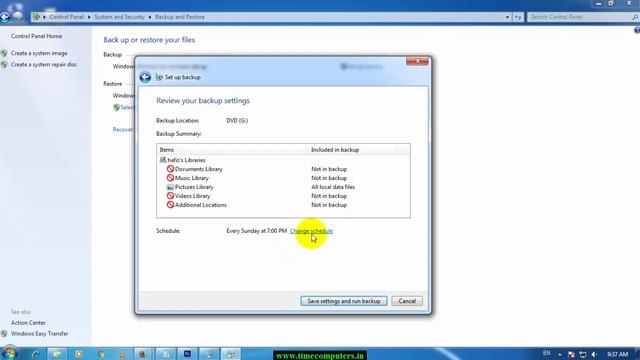Select the Videos Library row text

pyautogui.click(x=192, y=196)
